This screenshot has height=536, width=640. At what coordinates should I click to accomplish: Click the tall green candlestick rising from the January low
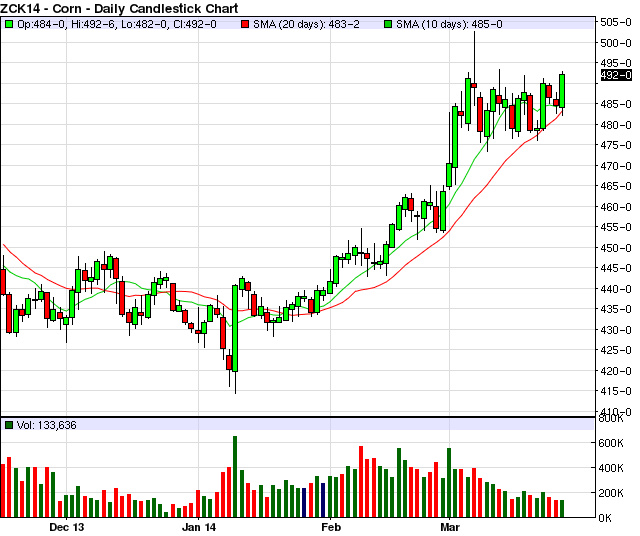point(235,329)
